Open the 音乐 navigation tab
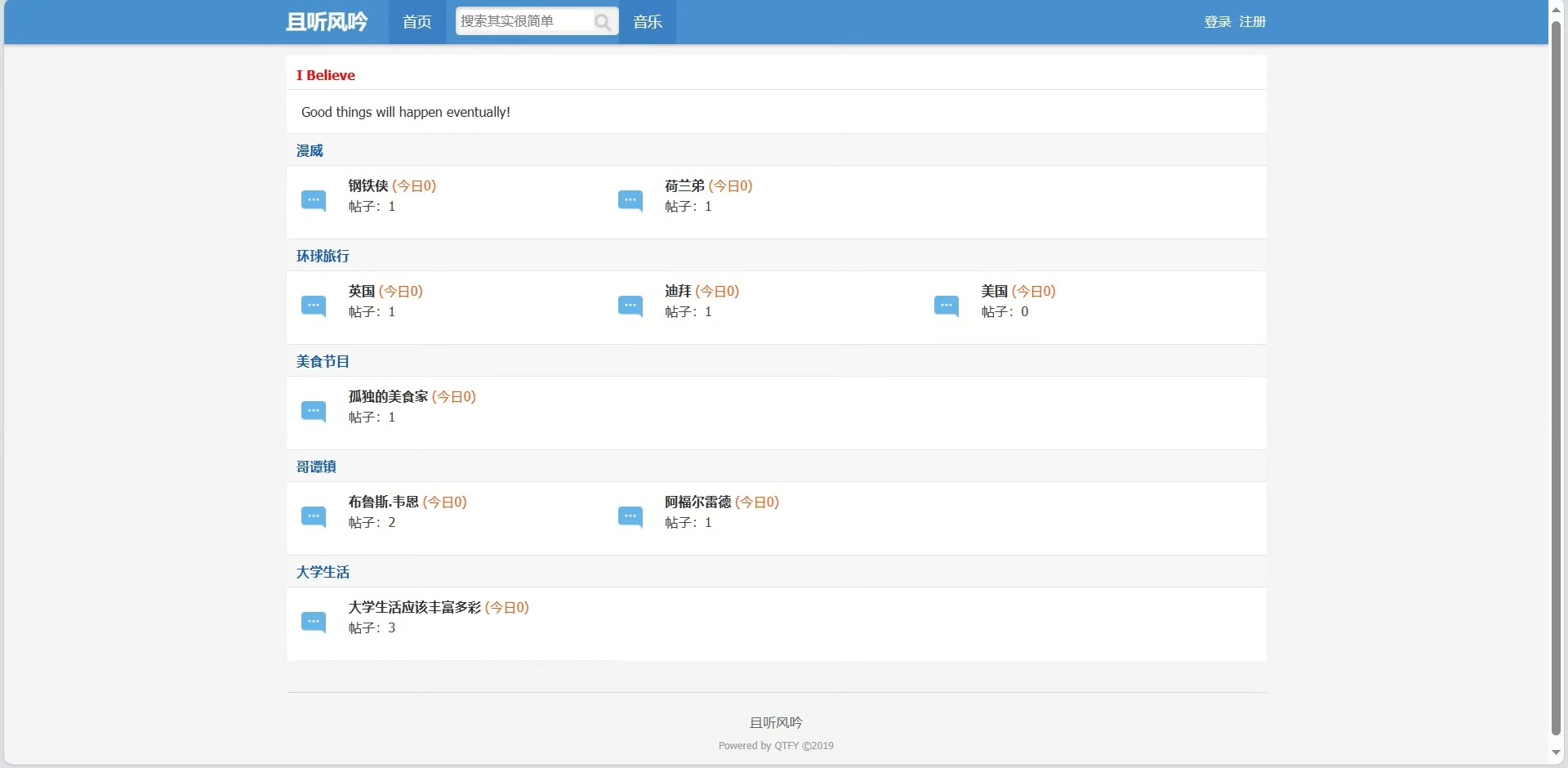This screenshot has width=1568, height=768. 648,22
